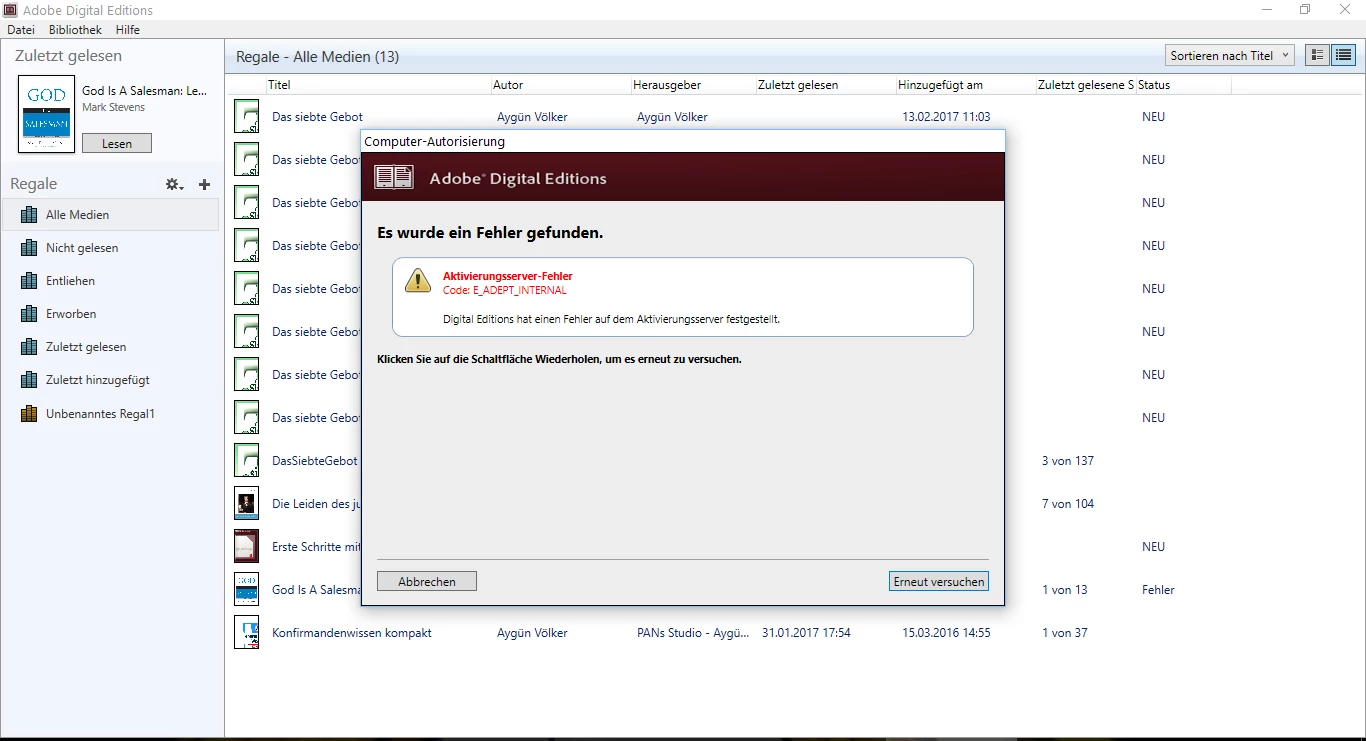Select the Unbenanntes Regal1 shelf
This screenshot has height=741, width=1366.
pos(111,414)
